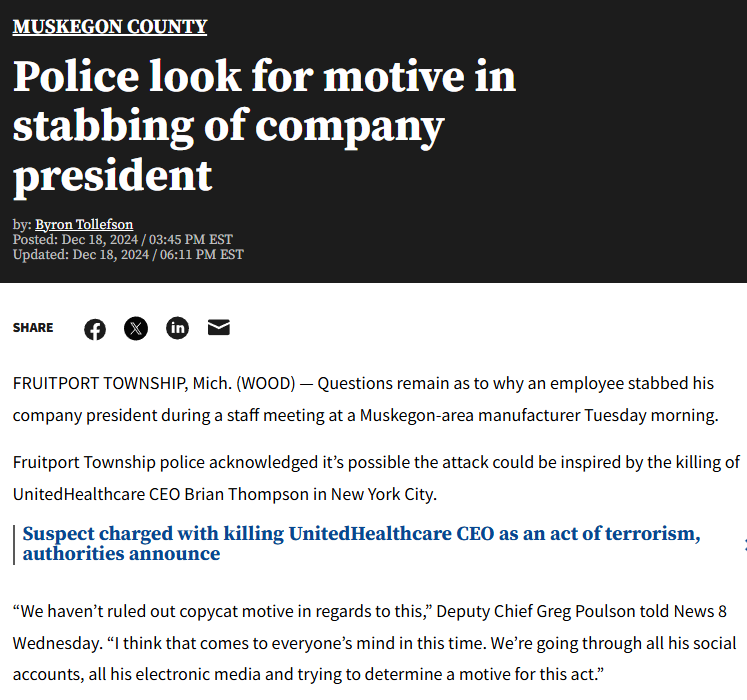Share the article on X

click(x=136, y=328)
